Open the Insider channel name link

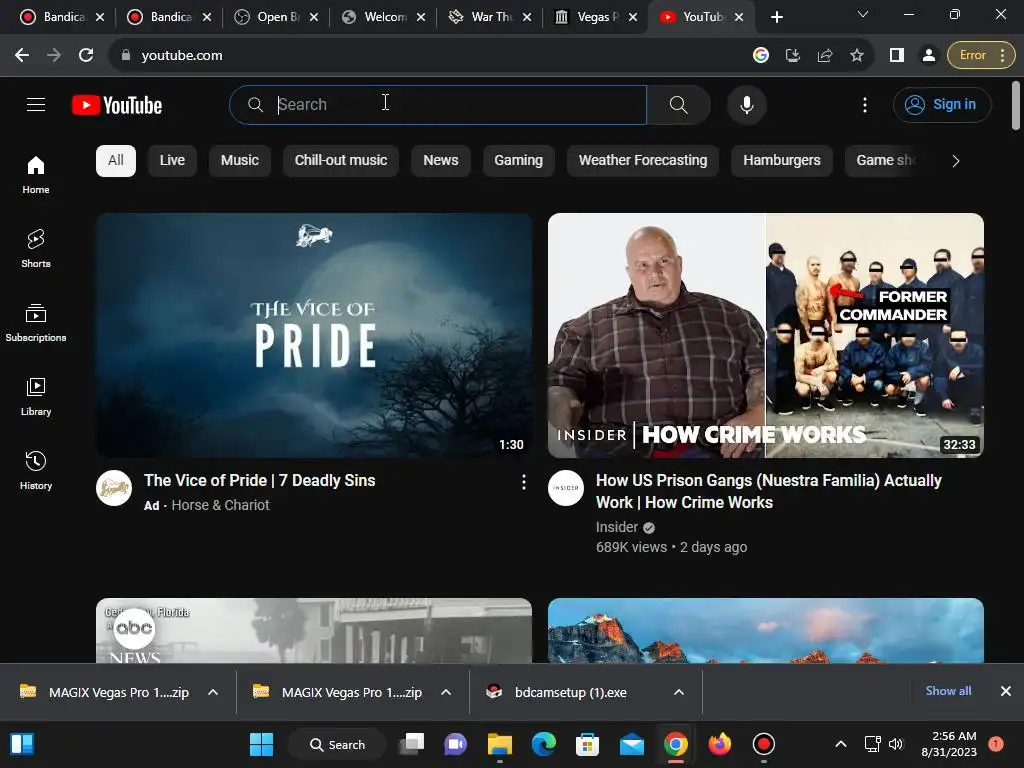(x=616, y=527)
